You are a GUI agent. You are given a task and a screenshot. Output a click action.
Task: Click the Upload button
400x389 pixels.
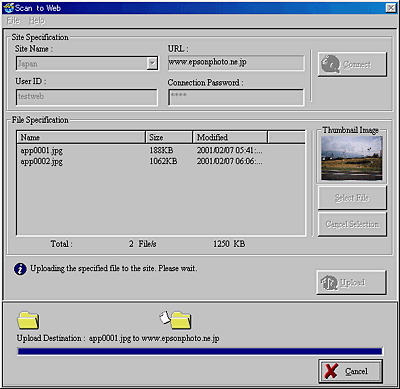(x=352, y=283)
